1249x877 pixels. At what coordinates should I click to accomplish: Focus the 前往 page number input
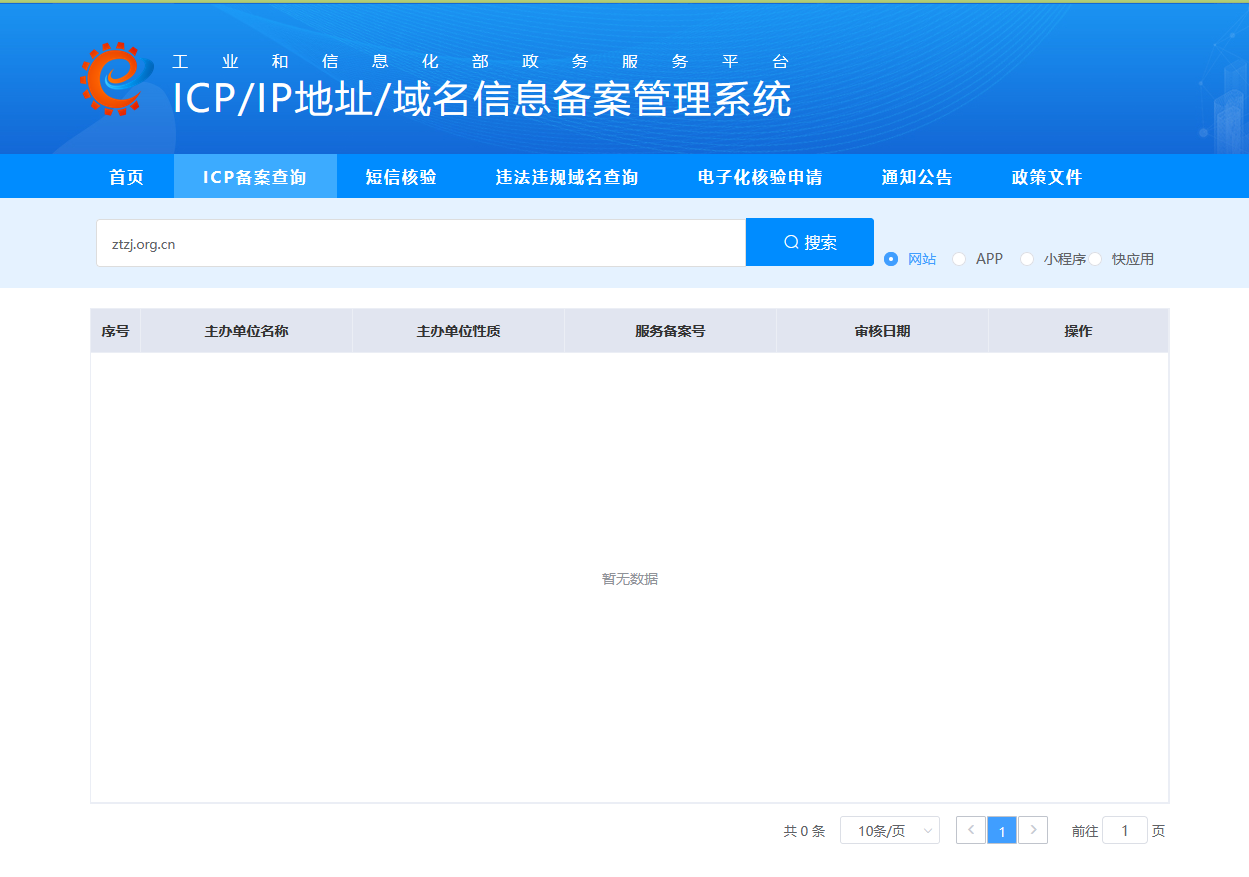(1125, 830)
